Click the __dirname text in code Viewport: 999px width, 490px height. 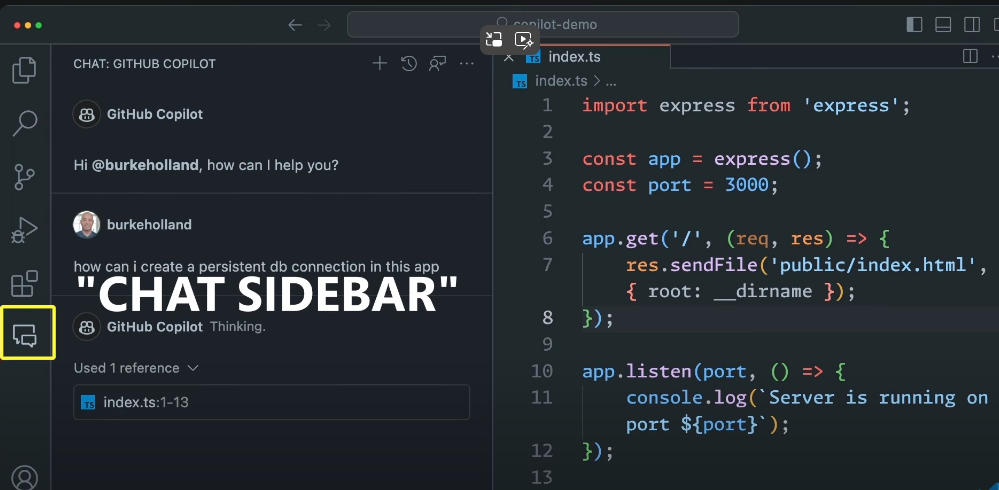763,292
